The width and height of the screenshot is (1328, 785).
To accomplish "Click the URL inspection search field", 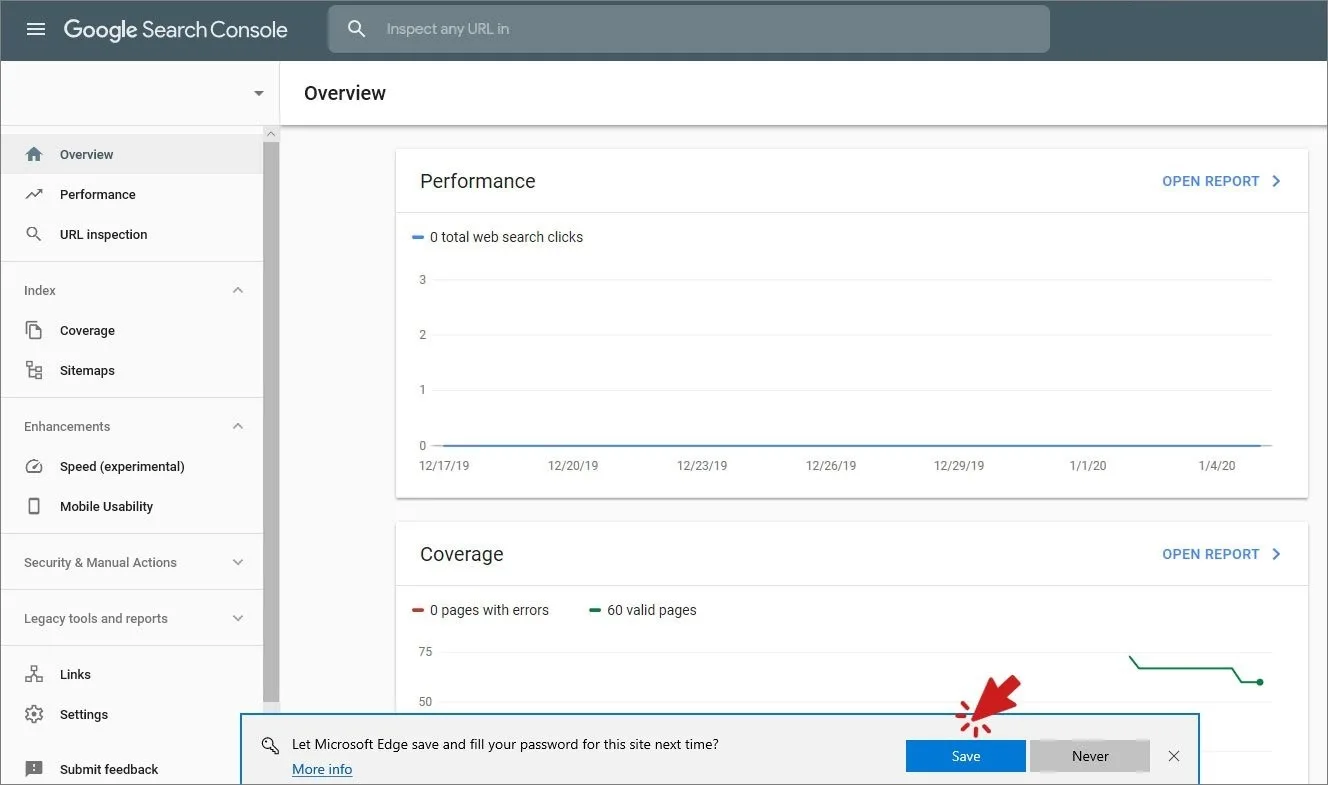I will click(689, 29).
